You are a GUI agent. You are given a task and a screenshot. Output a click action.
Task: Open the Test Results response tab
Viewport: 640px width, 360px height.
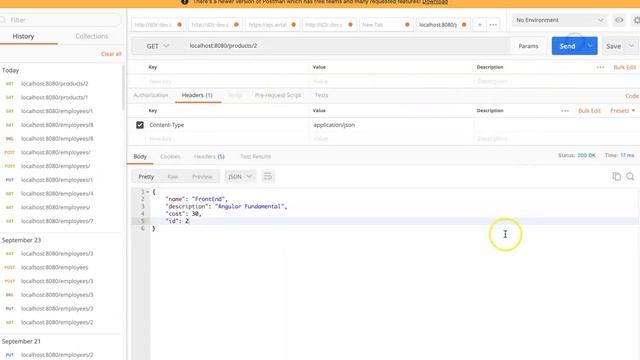(256, 156)
